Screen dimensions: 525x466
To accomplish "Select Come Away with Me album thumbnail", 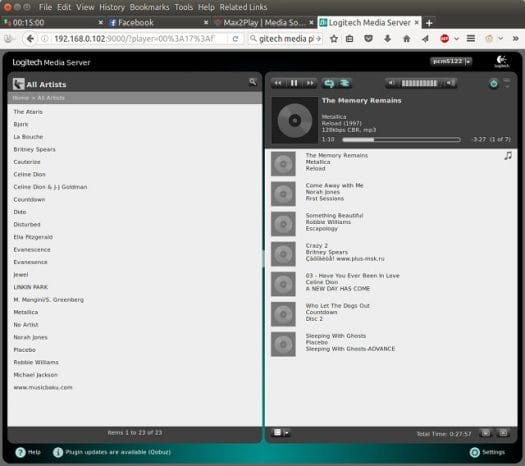I will [283, 194].
